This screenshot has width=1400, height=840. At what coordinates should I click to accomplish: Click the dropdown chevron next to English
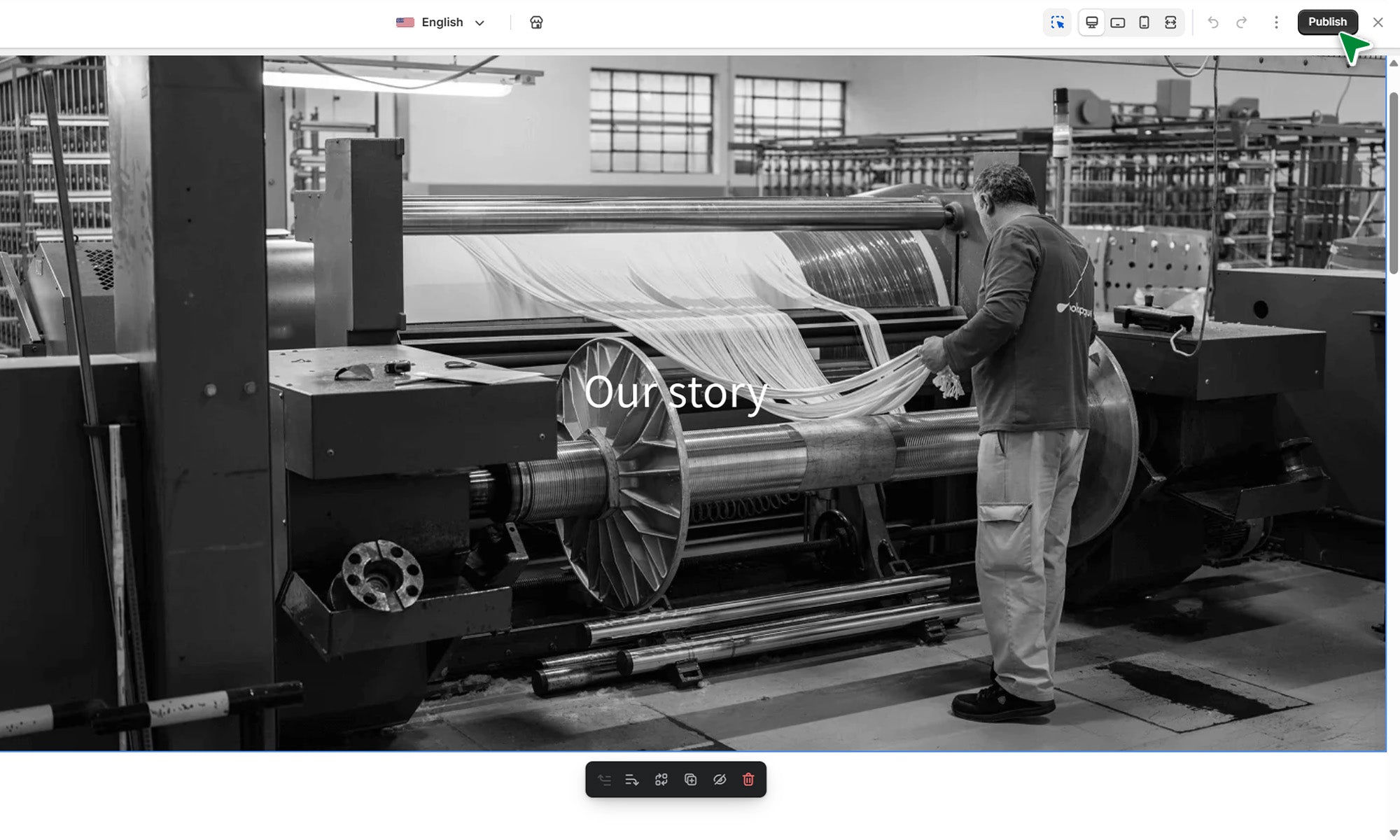click(479, 23)
